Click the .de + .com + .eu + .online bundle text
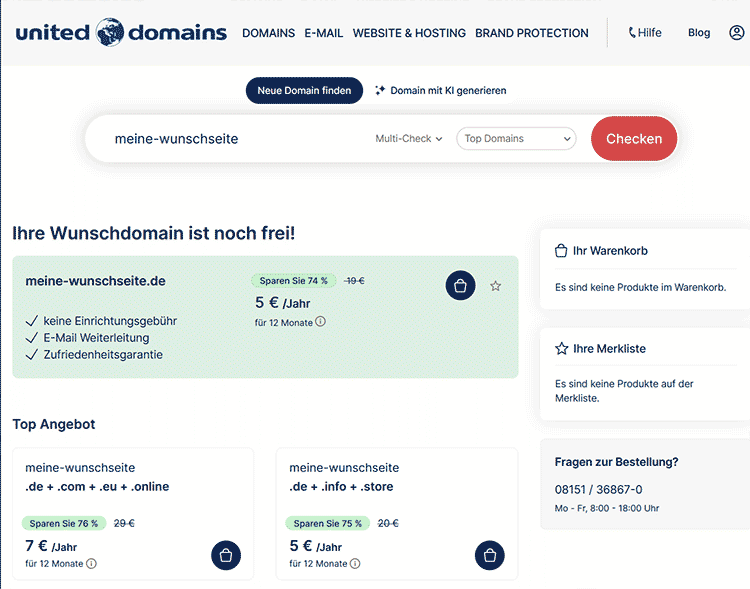750x589 pixels. (97, 487)
